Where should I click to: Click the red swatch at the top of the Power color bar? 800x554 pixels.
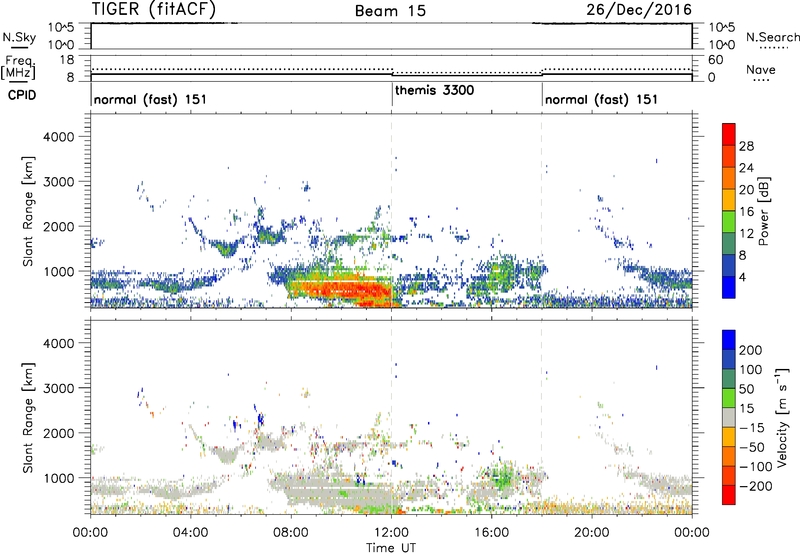click(729, 135)
